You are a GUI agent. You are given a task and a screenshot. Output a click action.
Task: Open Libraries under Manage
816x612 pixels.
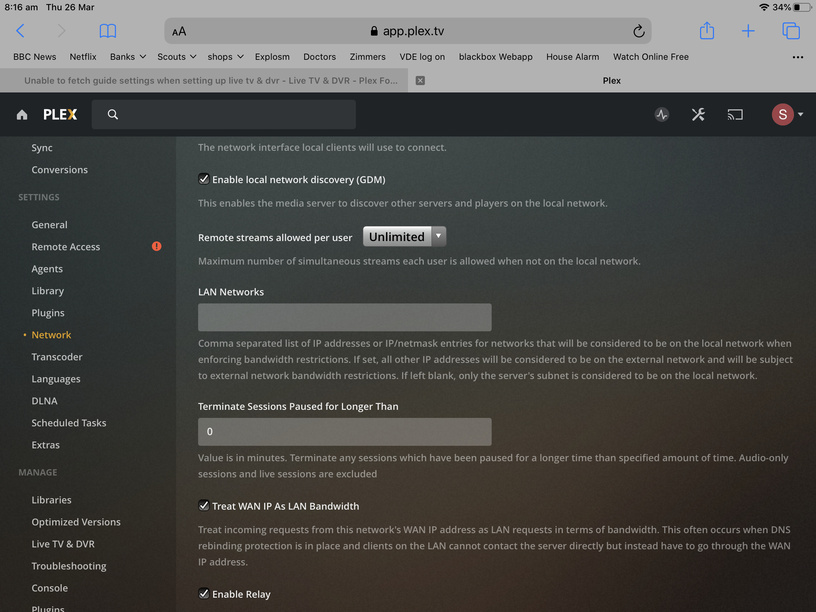pos(51,500)
